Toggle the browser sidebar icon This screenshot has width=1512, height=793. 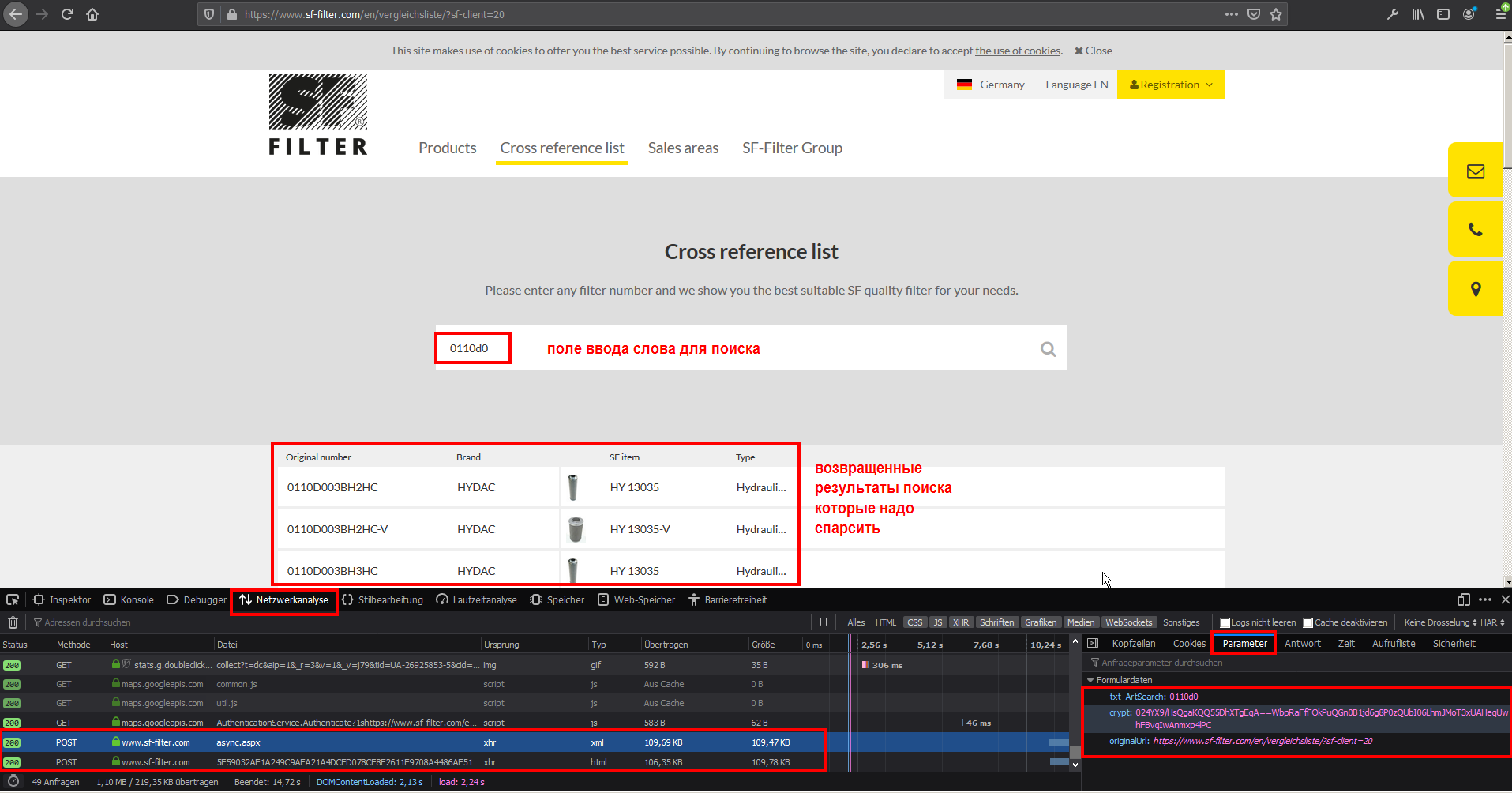coord(1443,14)
